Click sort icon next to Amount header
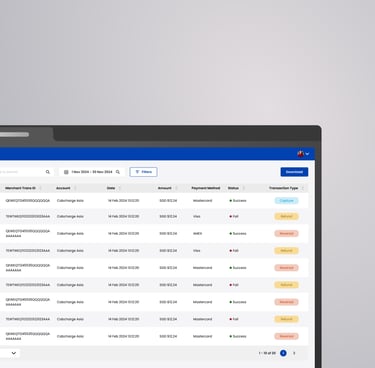The height and width of the screenshot is (368, 375). click(176, 188)
